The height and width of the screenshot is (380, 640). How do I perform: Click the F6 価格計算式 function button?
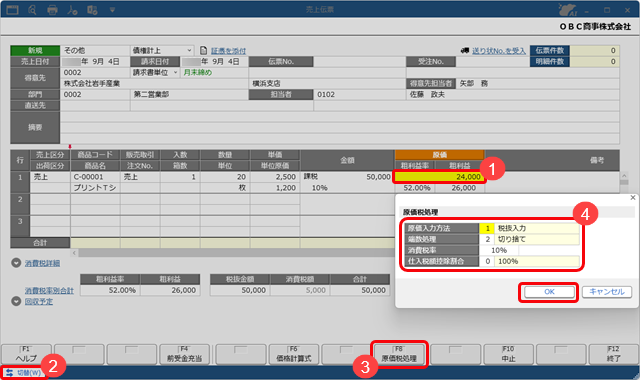click(x=294, y=354)
